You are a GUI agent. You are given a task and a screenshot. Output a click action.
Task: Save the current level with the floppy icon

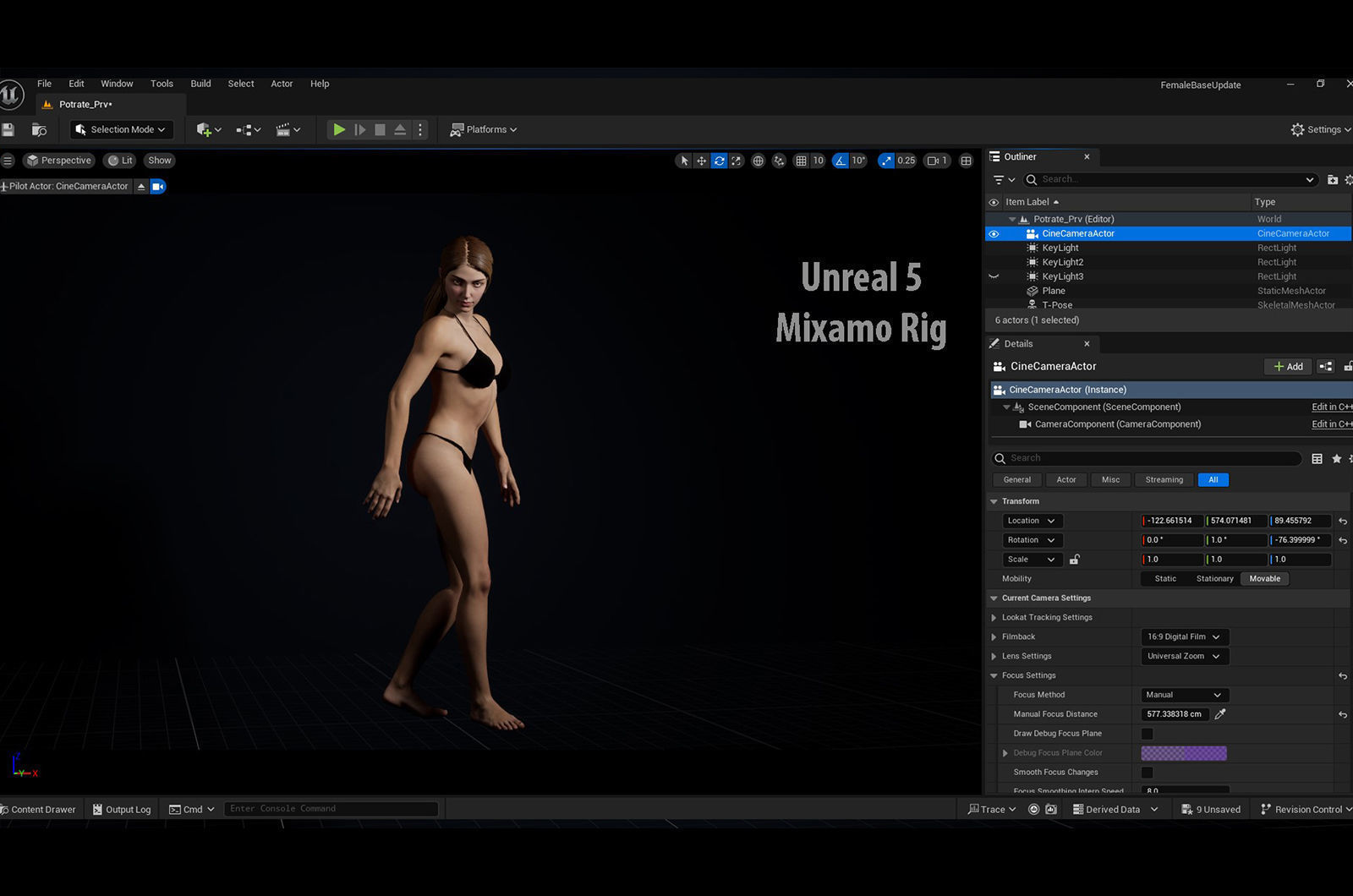coord(8,129)
